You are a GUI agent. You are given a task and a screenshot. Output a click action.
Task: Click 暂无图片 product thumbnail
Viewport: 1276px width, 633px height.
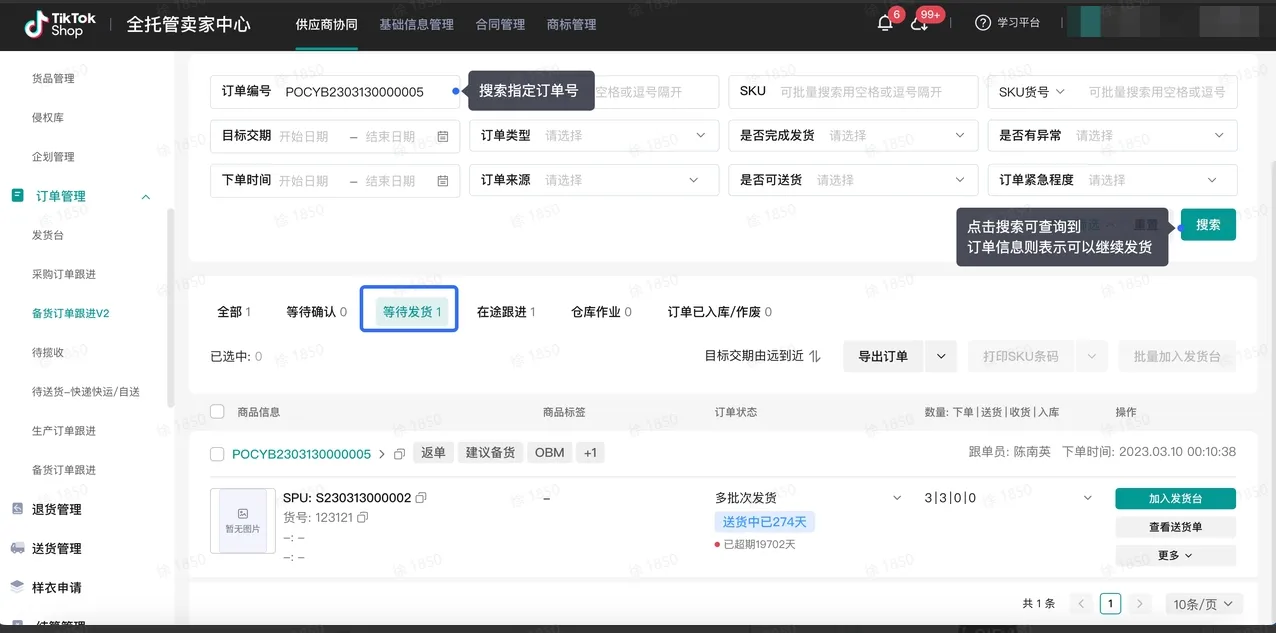point(243,521)
